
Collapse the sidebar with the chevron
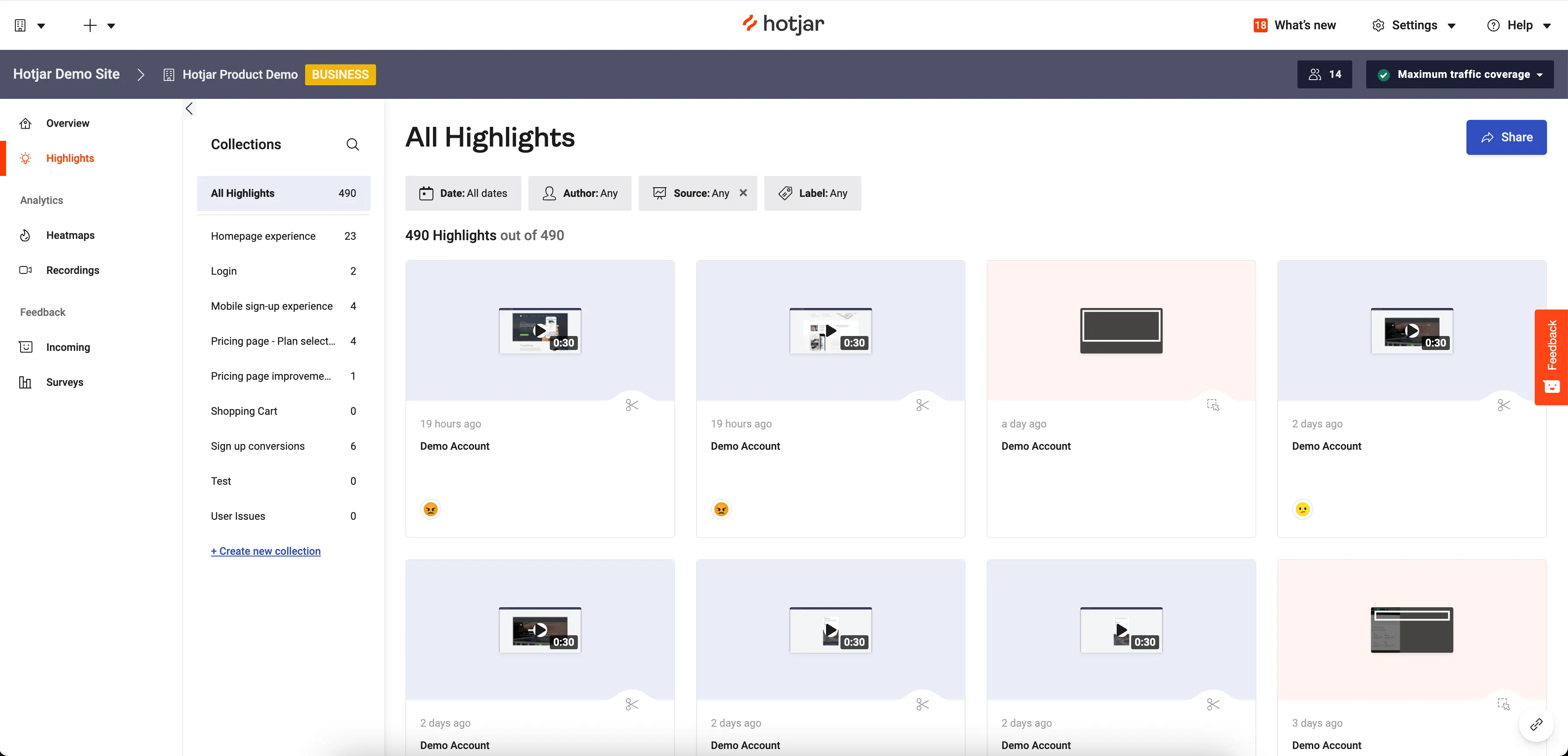[x=189, y=108]
